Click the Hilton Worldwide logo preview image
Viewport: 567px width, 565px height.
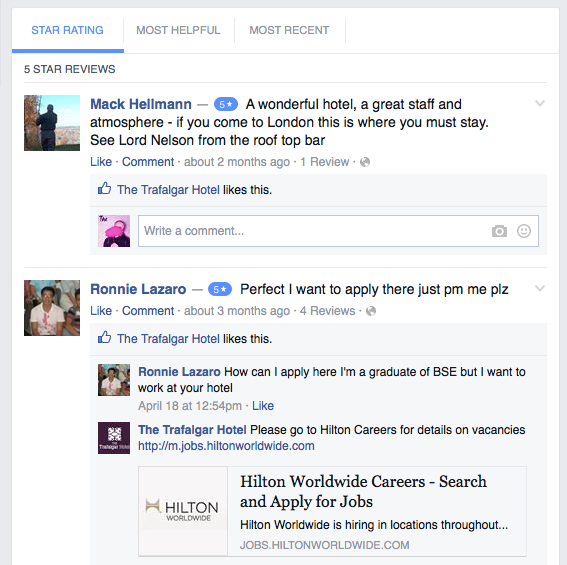[x=183, y=511]
